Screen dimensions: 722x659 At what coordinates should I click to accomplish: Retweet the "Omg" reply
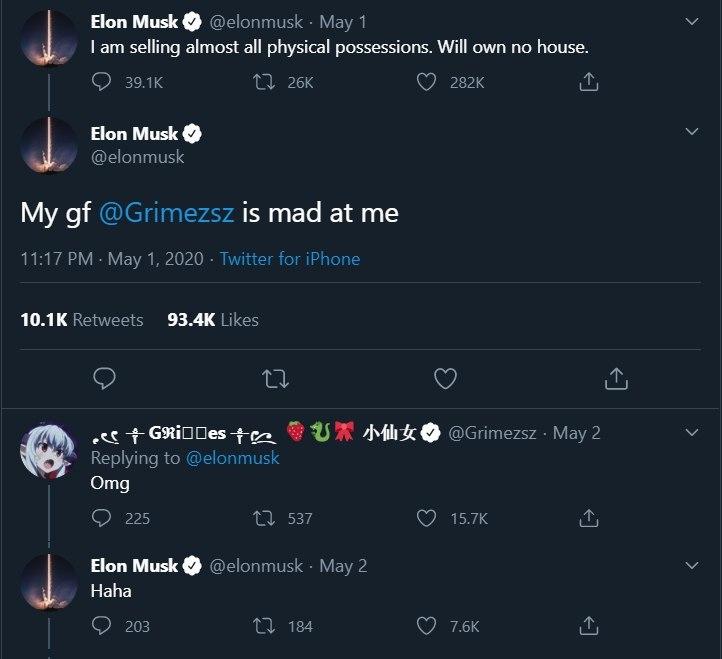265,518
